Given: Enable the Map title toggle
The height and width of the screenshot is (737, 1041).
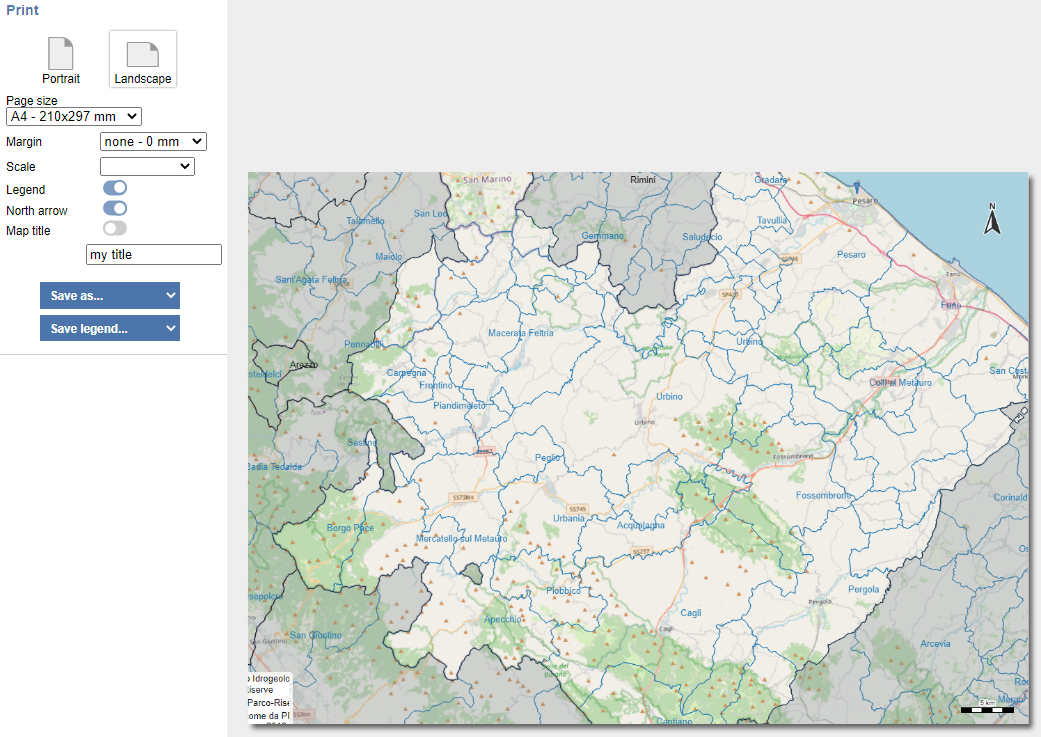Looking at the screenshot, I should tap(114, 228).
